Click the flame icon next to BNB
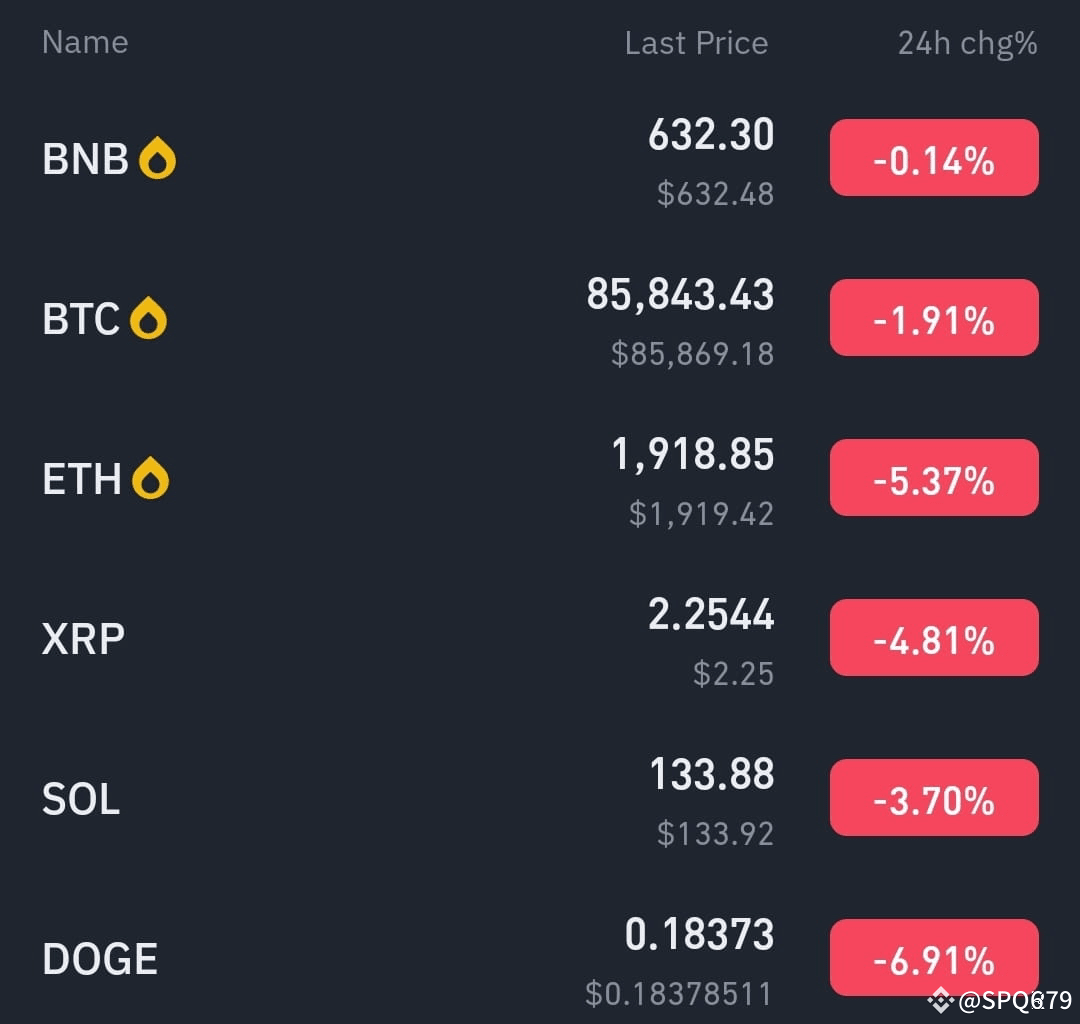Screen dimensions: 1080x1024 156,156
